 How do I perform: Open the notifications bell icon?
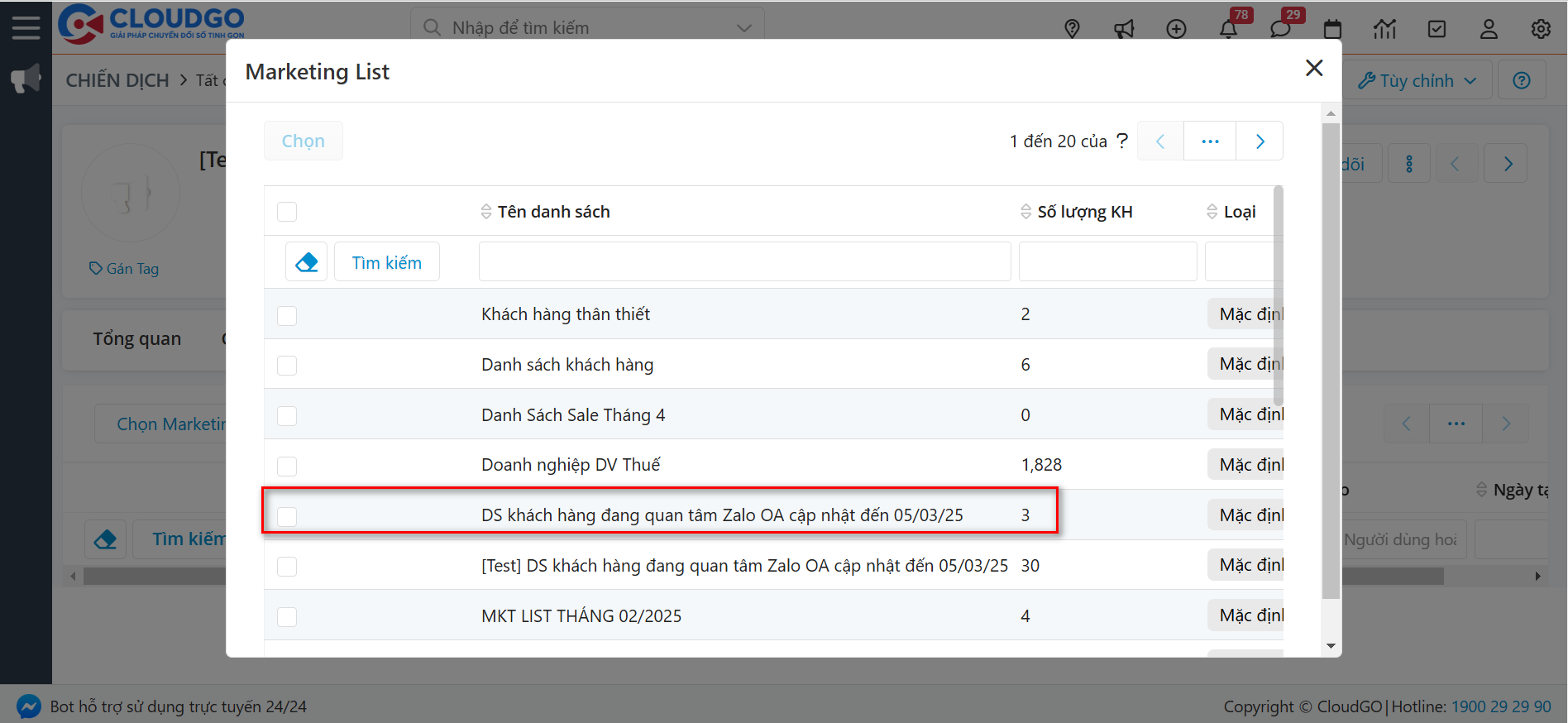(1228, 29)
